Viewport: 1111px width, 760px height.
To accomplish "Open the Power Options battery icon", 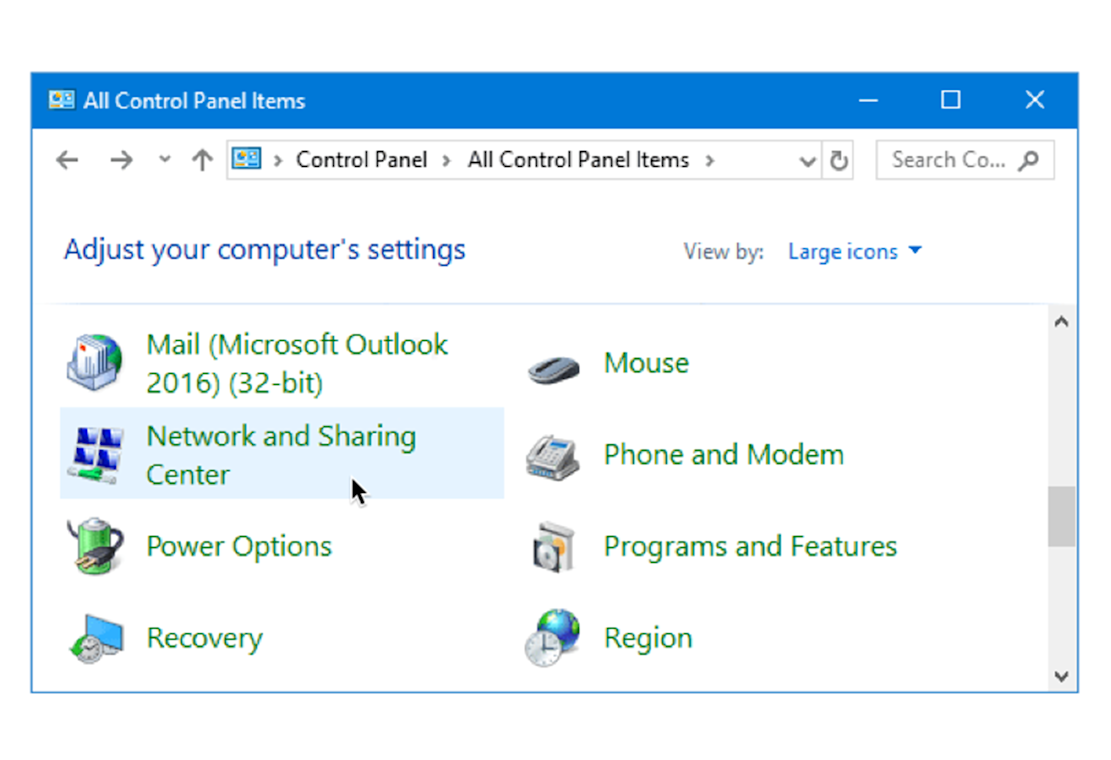I will 96,546.
